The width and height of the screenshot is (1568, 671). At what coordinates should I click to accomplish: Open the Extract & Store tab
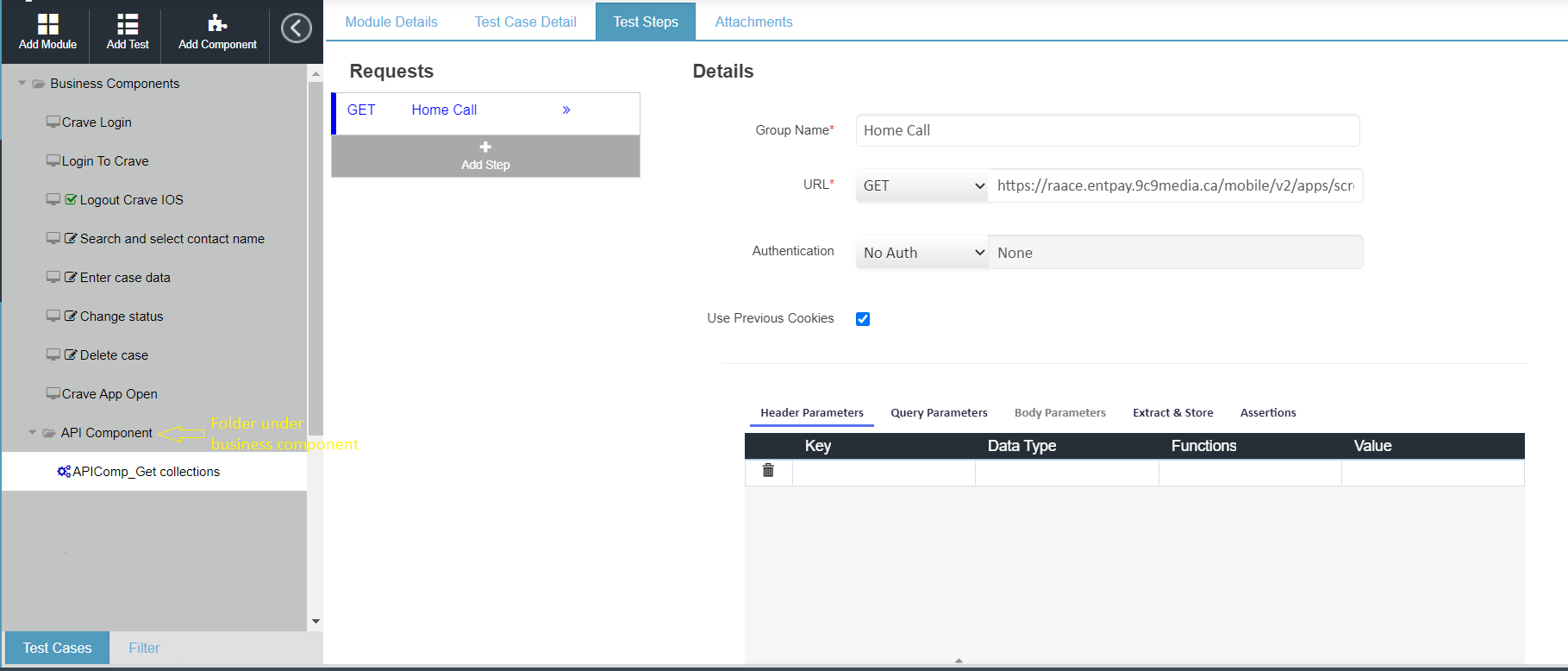1173,413
